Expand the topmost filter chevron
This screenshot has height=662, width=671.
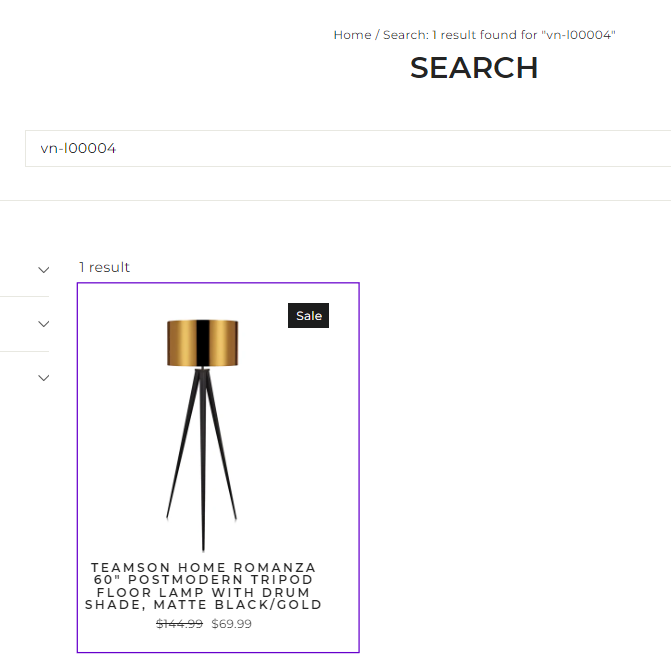pos(44,270)
